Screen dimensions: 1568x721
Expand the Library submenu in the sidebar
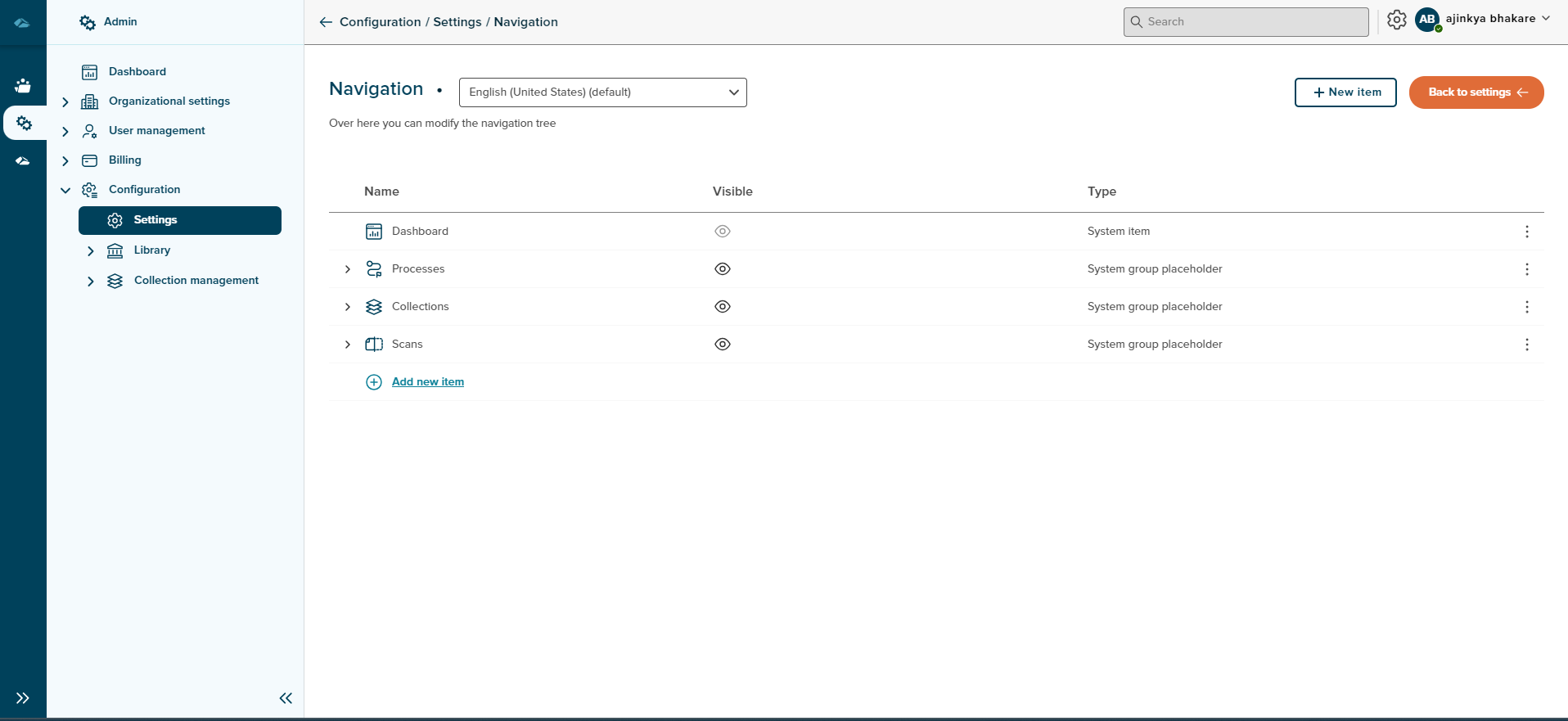[91, 251]
